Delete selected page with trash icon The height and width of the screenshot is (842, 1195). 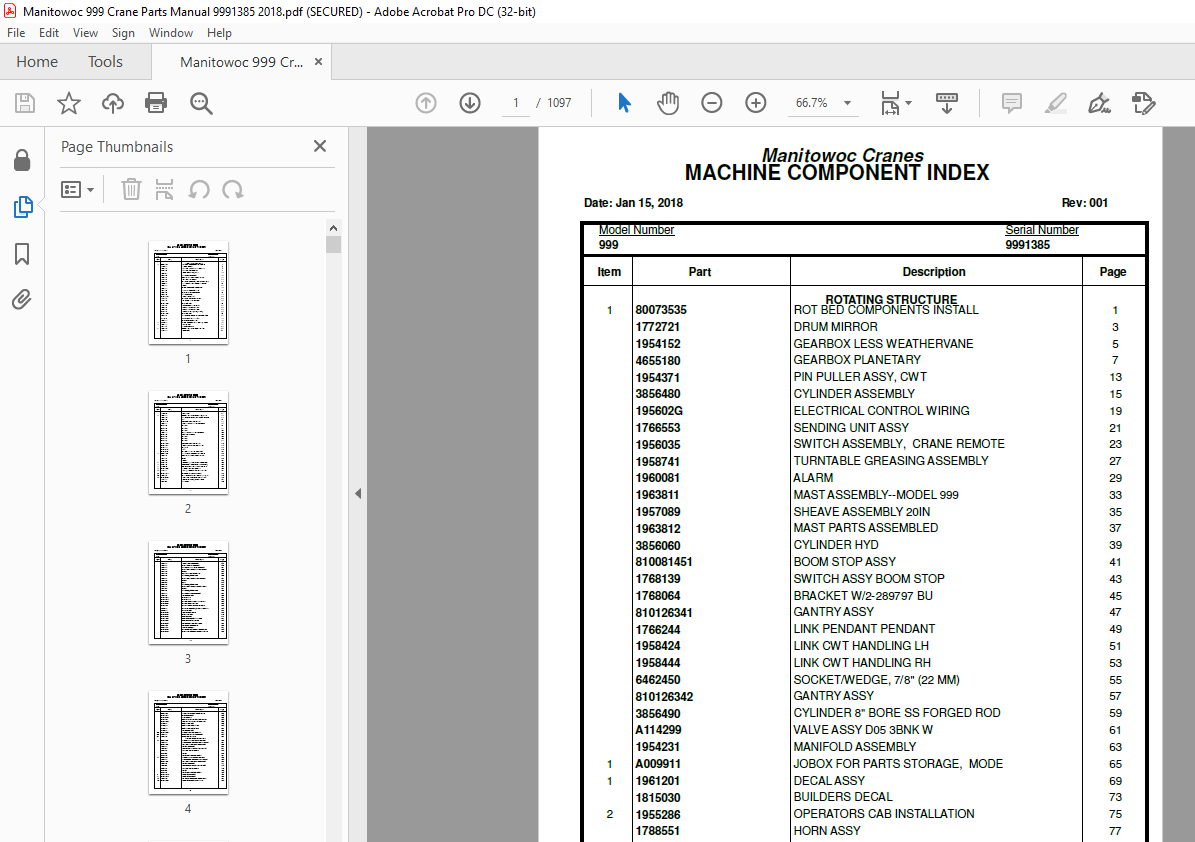(131, 189)
